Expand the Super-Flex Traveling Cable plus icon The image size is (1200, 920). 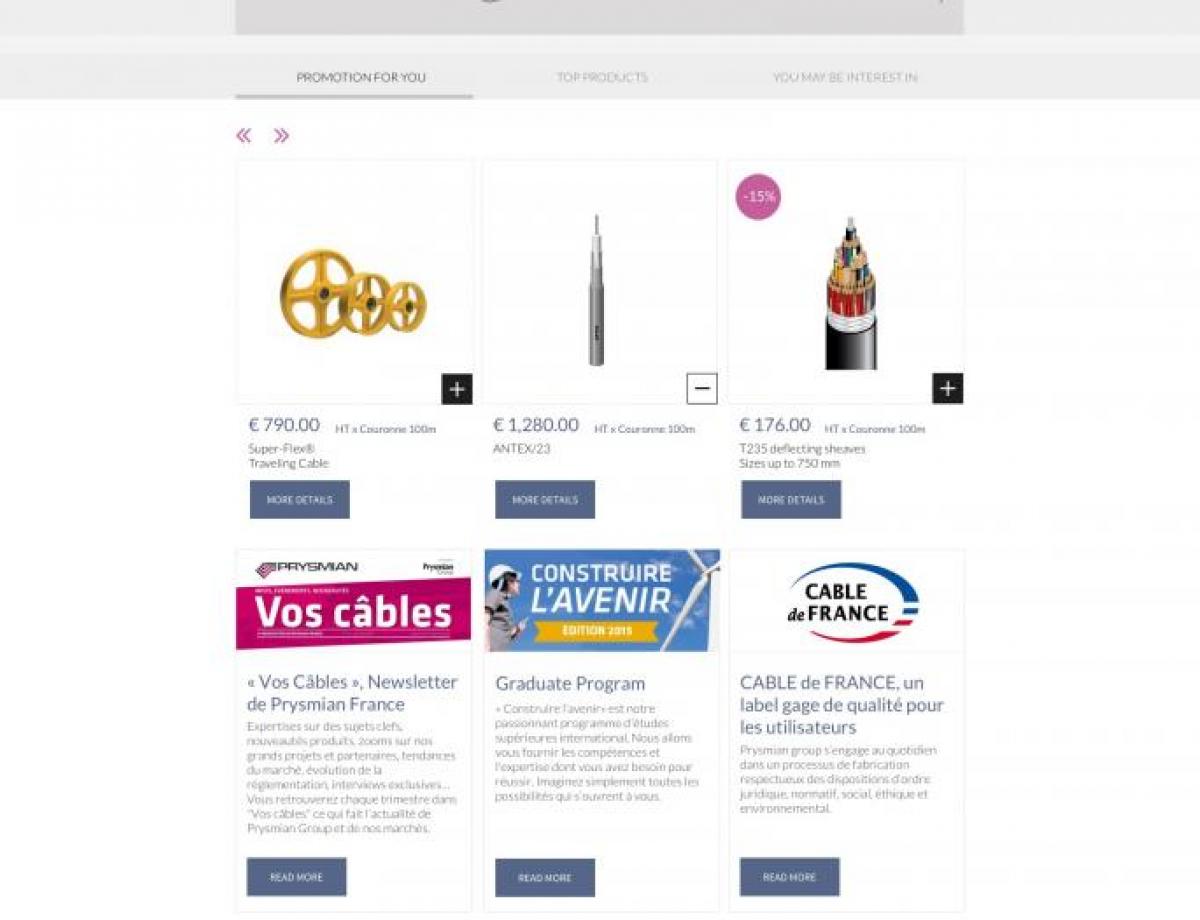[457, 389]
